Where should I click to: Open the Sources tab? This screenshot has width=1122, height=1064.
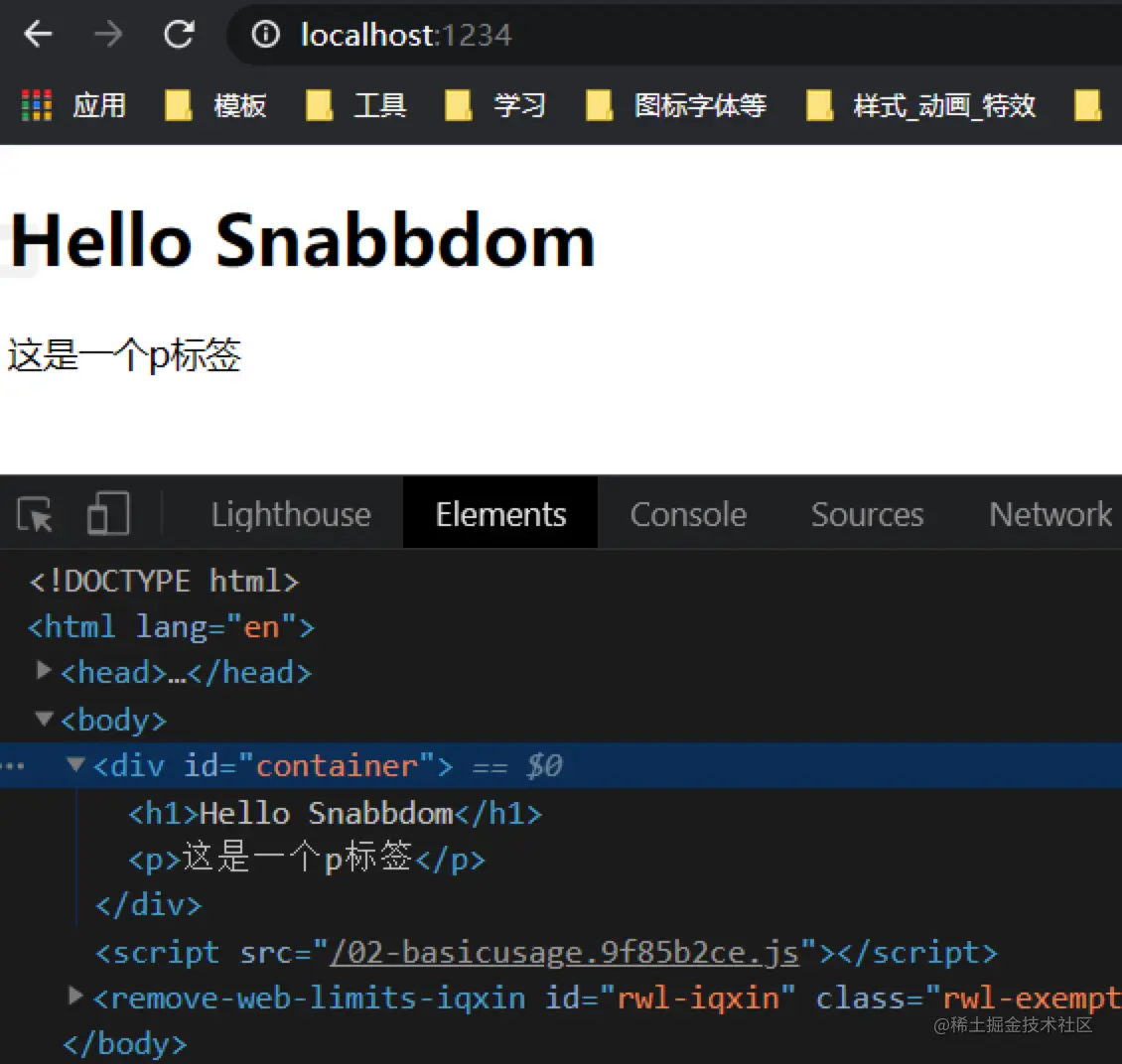pos(867,514)
